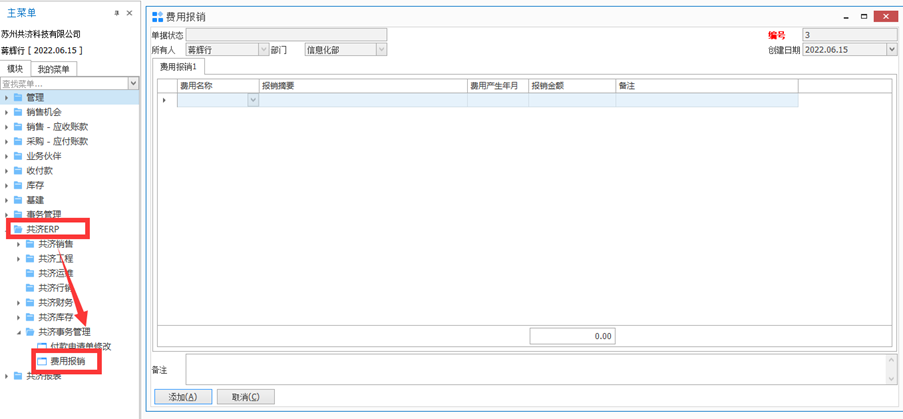Click the 付款申请单修改 form icon
This screenshot has height=419, width=903.
pyautogui.click(x=42, y=347)
